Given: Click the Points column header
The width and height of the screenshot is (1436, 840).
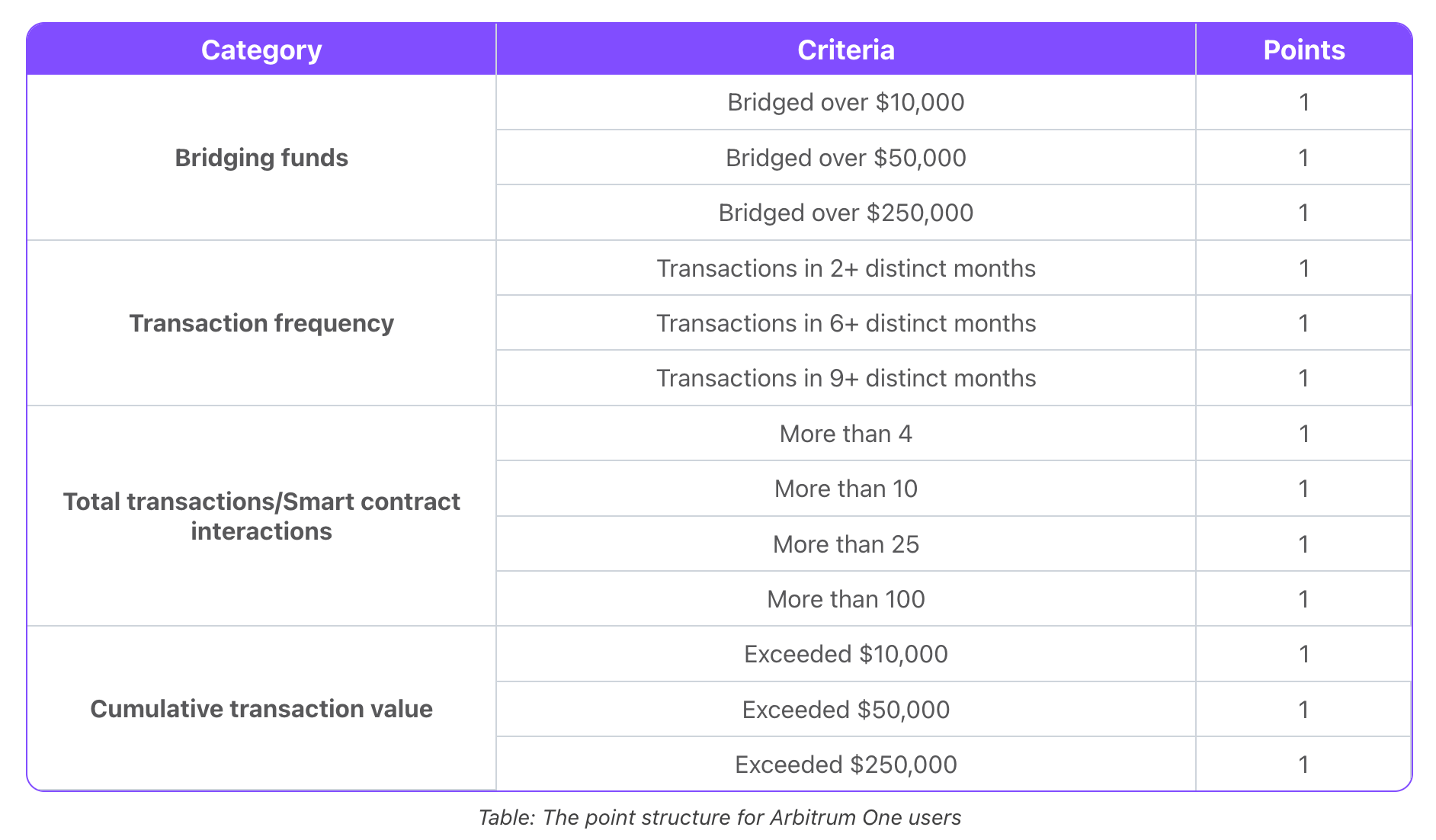Looking at the screenshot, I should tap(1303, 50).
